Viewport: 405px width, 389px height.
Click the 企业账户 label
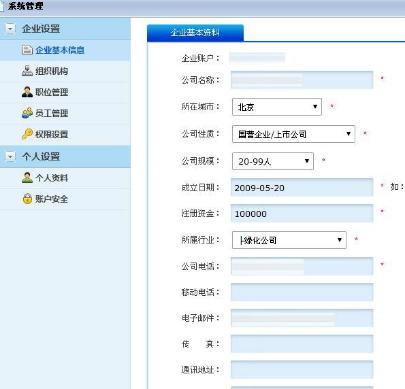pyautogui.click(x=200, y=58)
